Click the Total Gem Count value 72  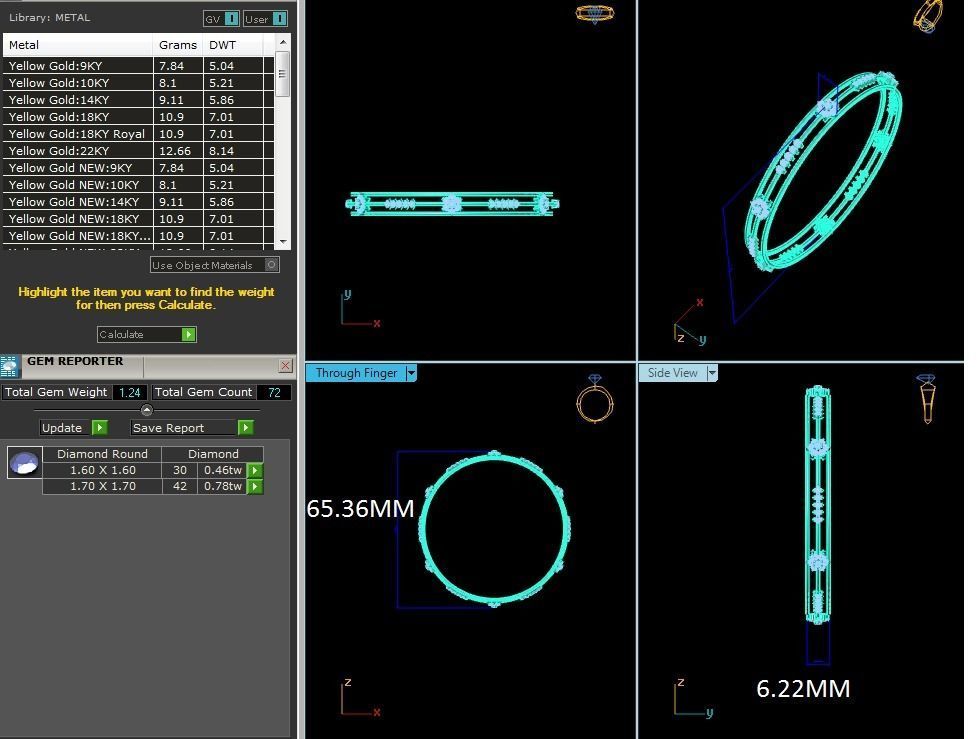(273, 392)
